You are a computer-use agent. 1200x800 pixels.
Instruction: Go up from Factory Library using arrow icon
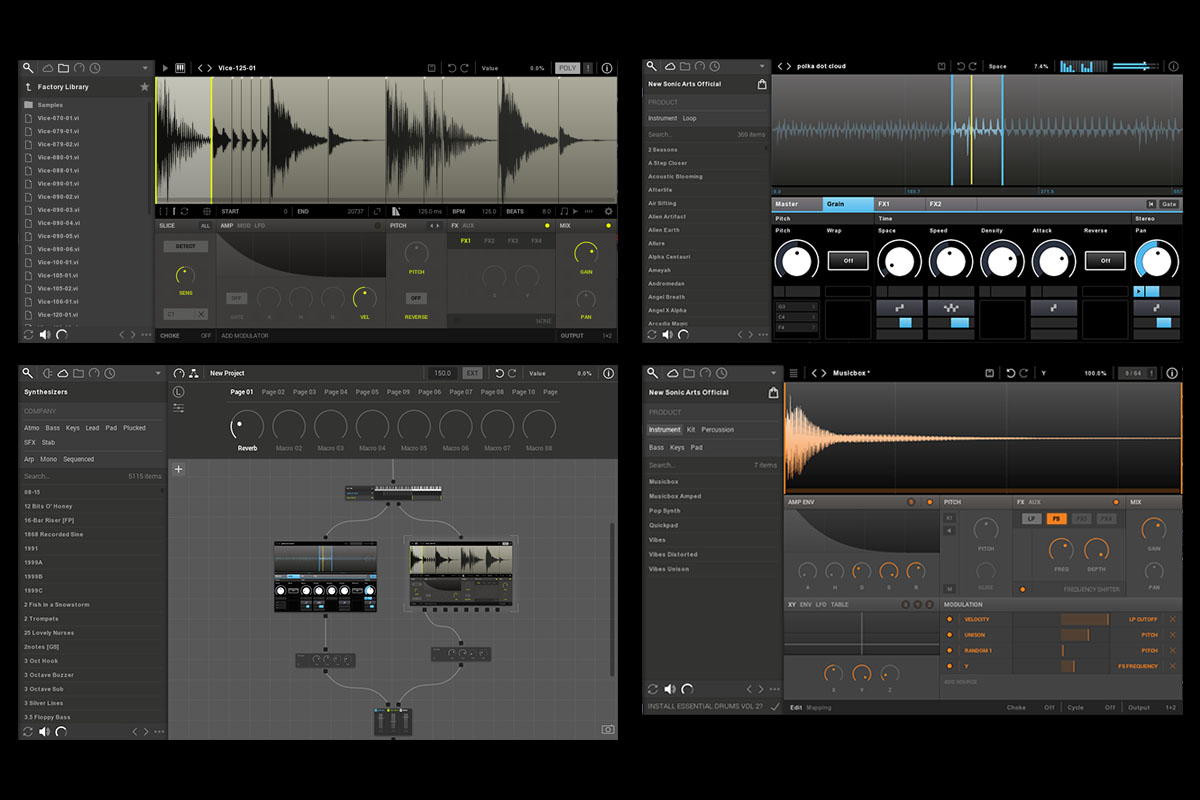click(x=29, y=87)
